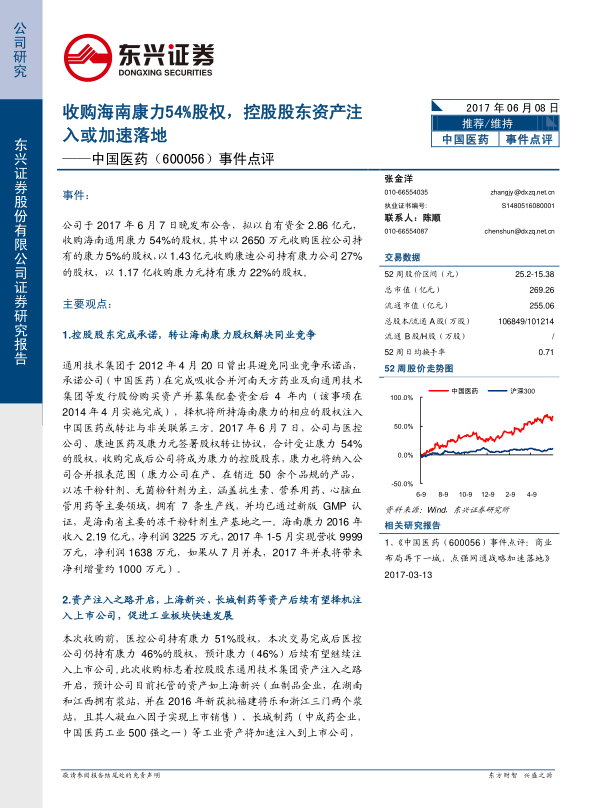The height and width of the screenshot is (808, 596).
Task: Click certificate number S1480516080001
Action: click(x=528, y=206)
